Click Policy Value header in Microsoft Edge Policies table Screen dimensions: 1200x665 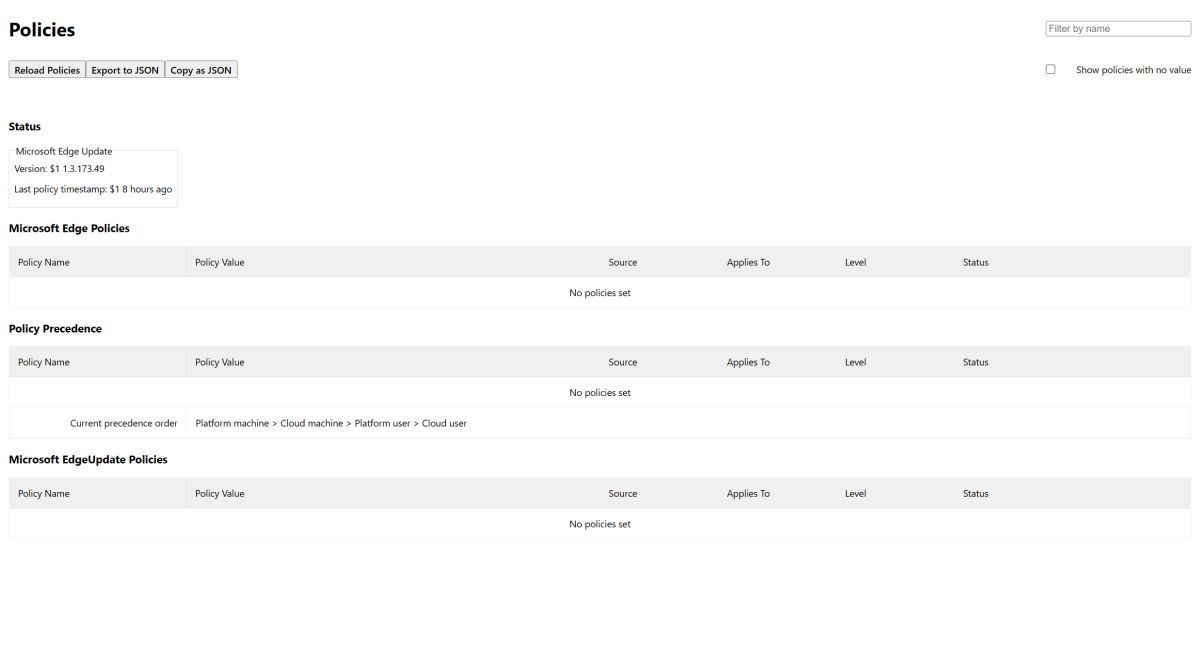(220, 262)
